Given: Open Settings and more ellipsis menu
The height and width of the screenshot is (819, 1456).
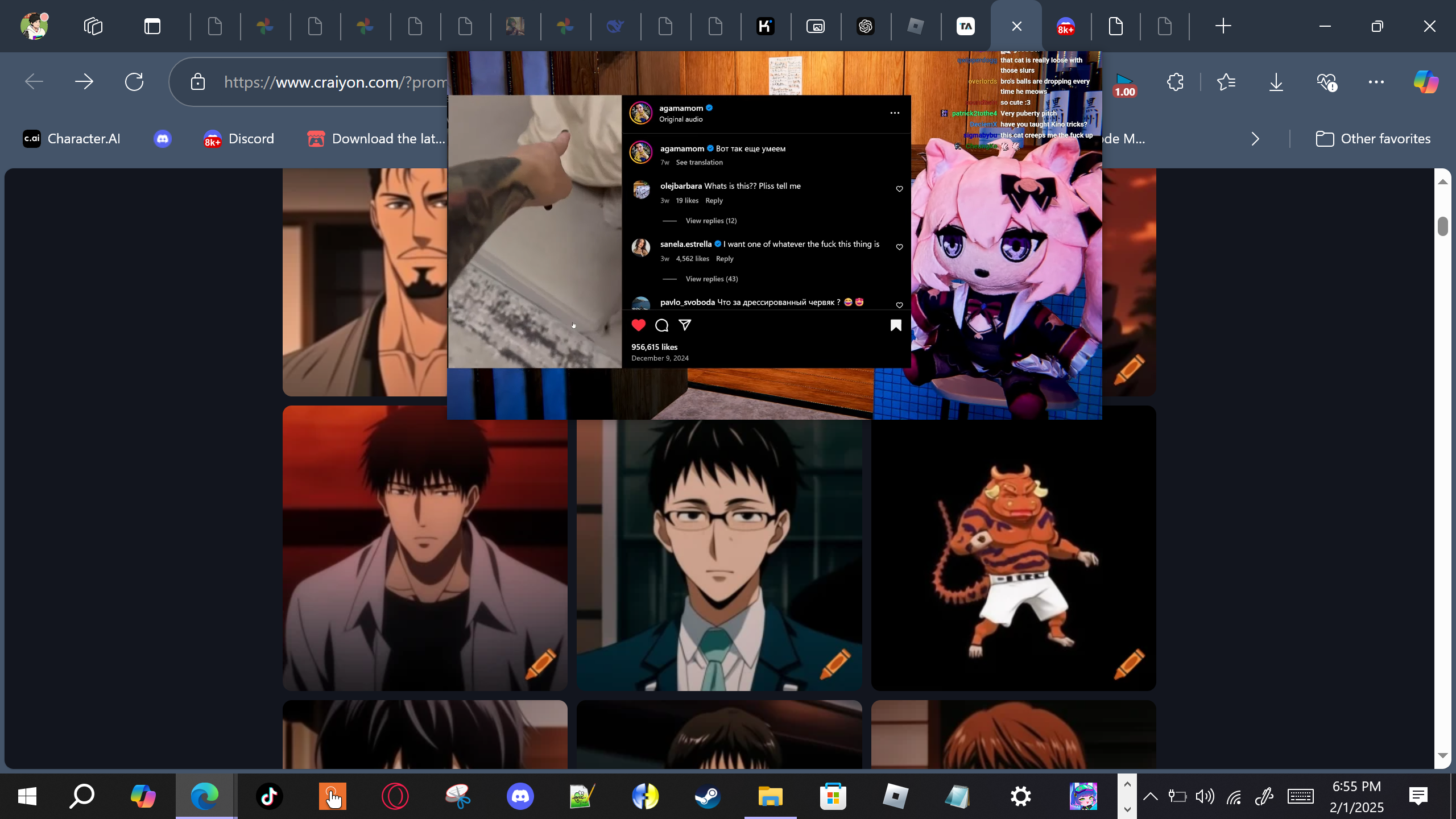Looking at the screenshot, I should pyautogui.click(x=1376, y=82).
